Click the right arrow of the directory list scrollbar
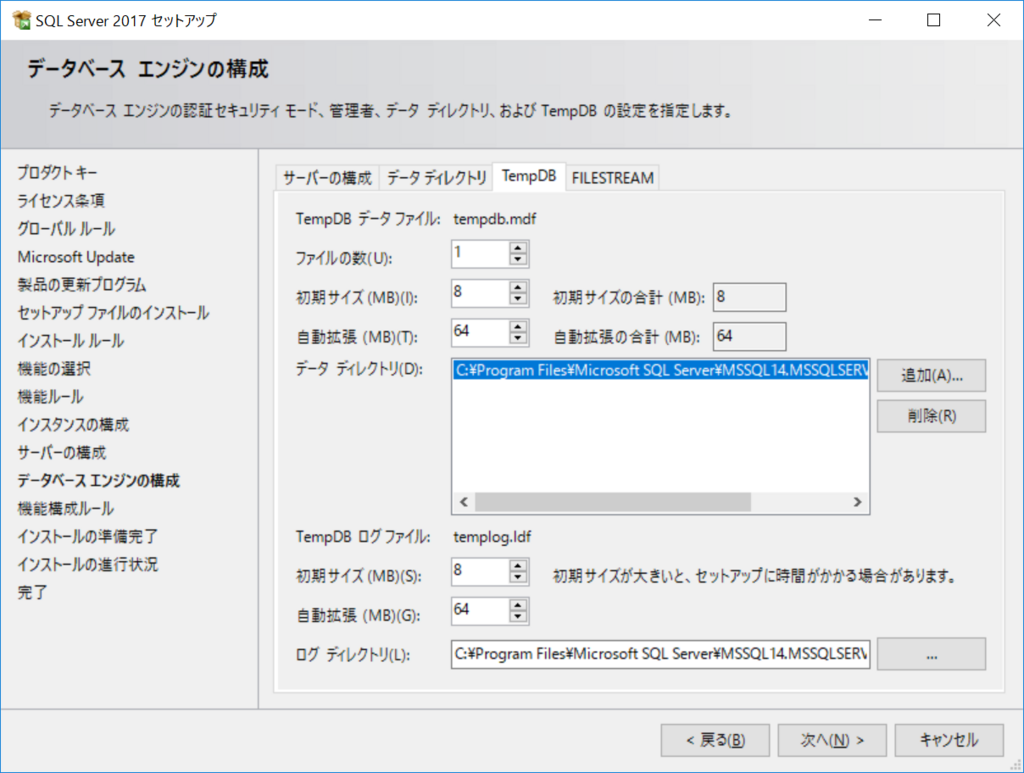 (x=857, y=501)
